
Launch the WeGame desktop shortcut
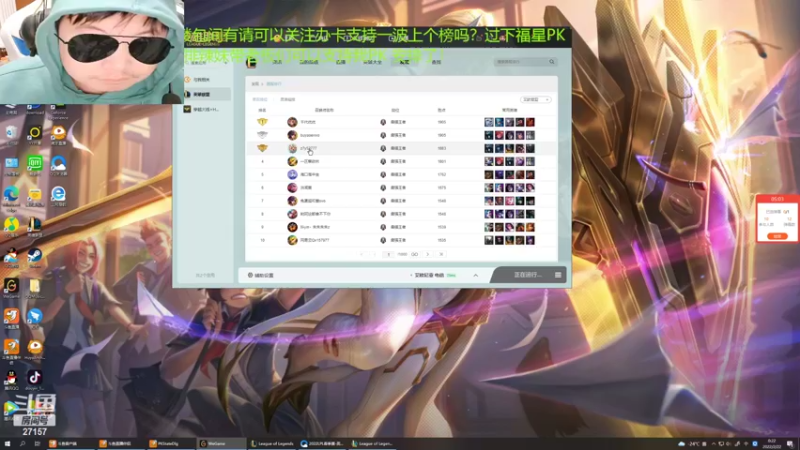(x=11, y=286)
